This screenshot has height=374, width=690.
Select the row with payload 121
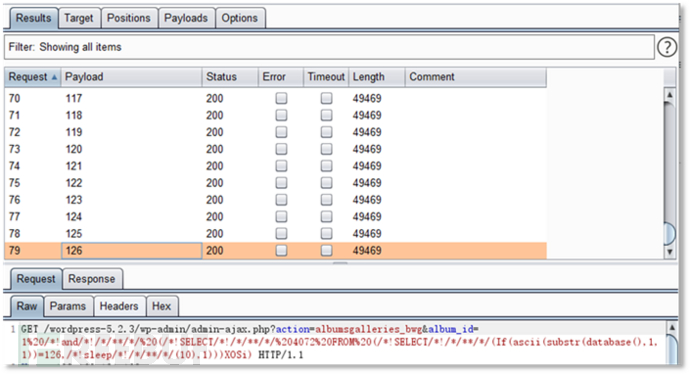tap(275, 166)
